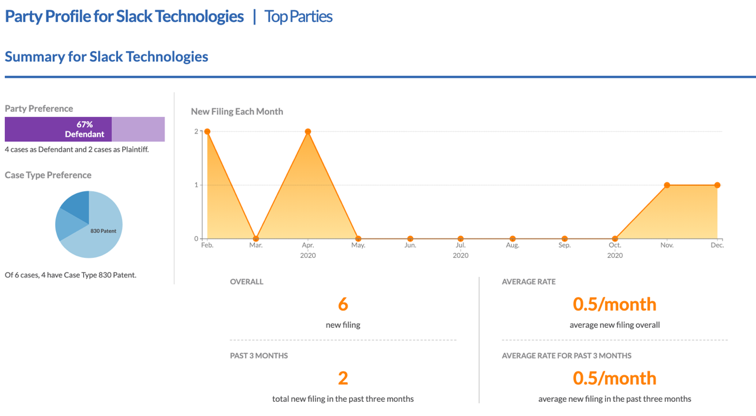Click the medium blue pie slice
The width and height of the screenshot is (756, 416).
coord(66,224)
